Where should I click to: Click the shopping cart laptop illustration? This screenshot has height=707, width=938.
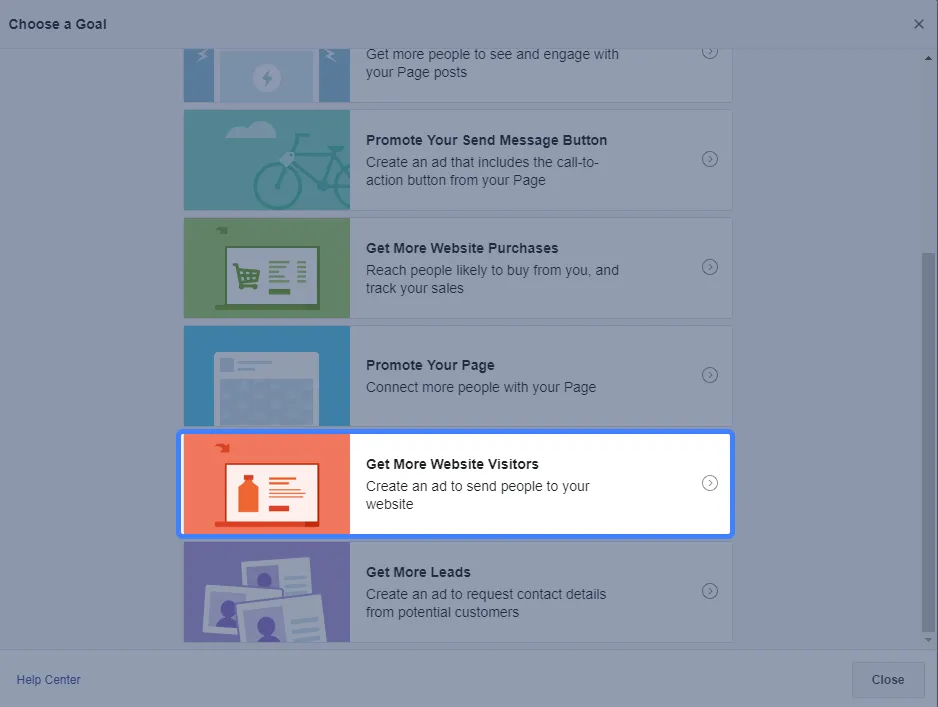pos(267,268)
